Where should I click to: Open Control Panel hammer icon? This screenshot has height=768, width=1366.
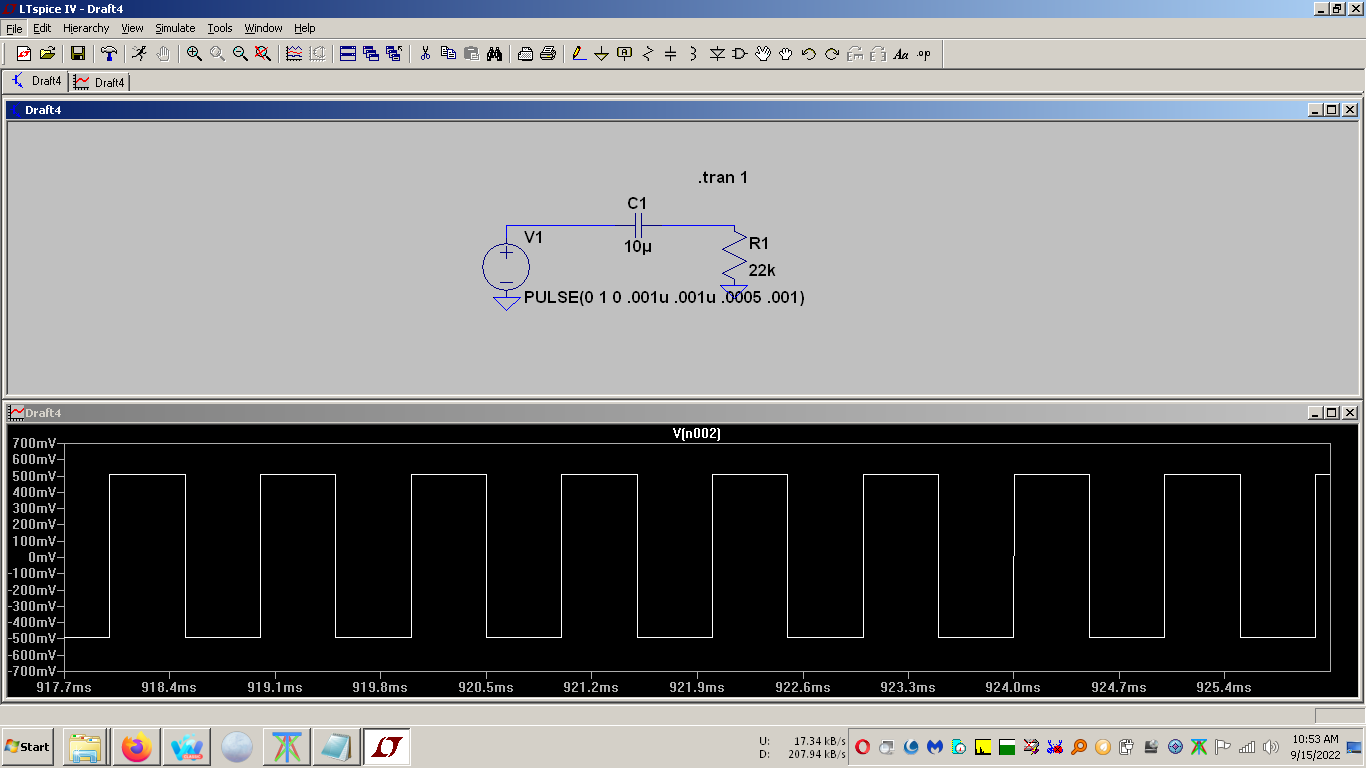(109, 54)
